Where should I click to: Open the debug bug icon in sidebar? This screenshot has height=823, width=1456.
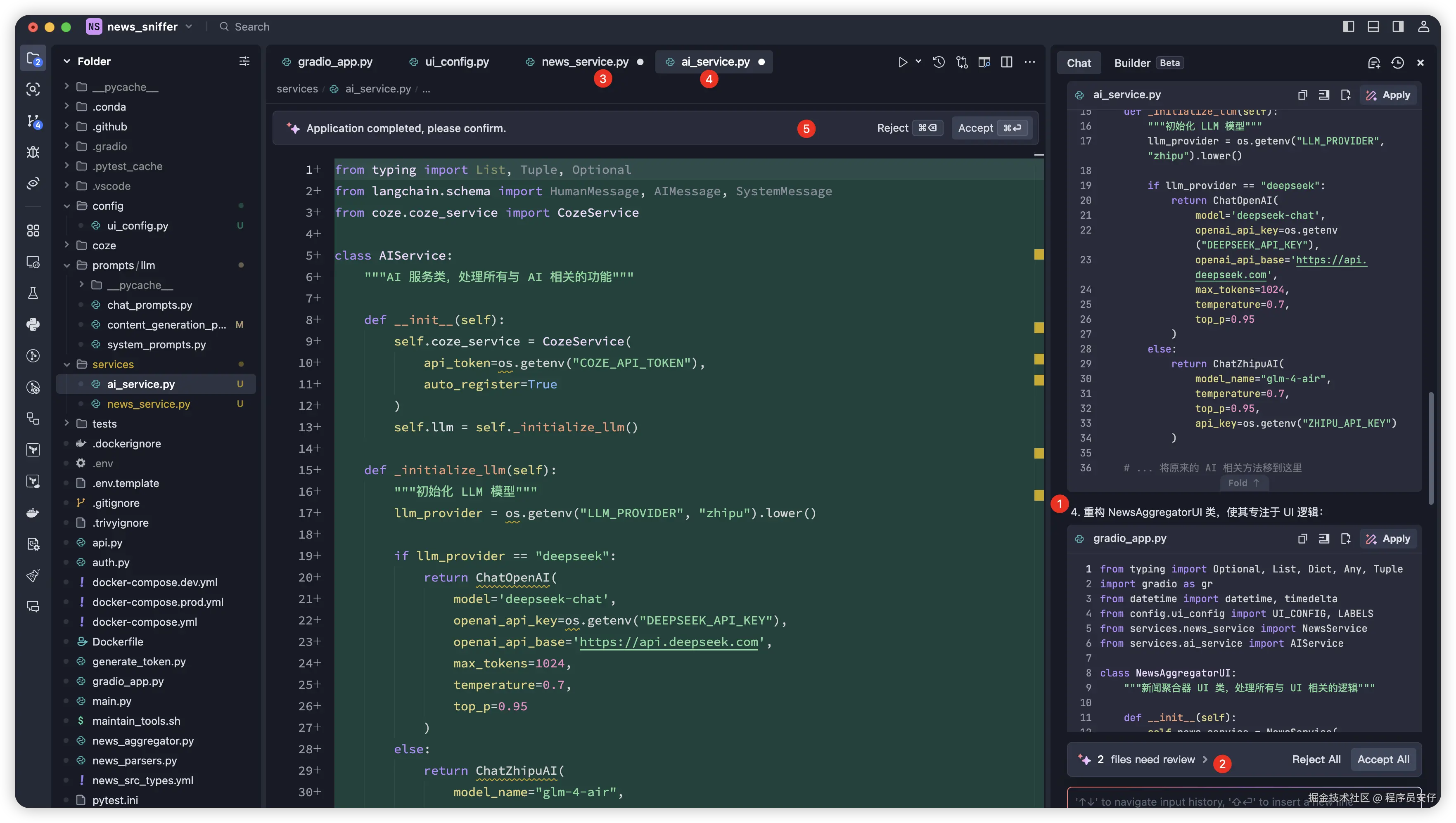click(x=33, y=151)
